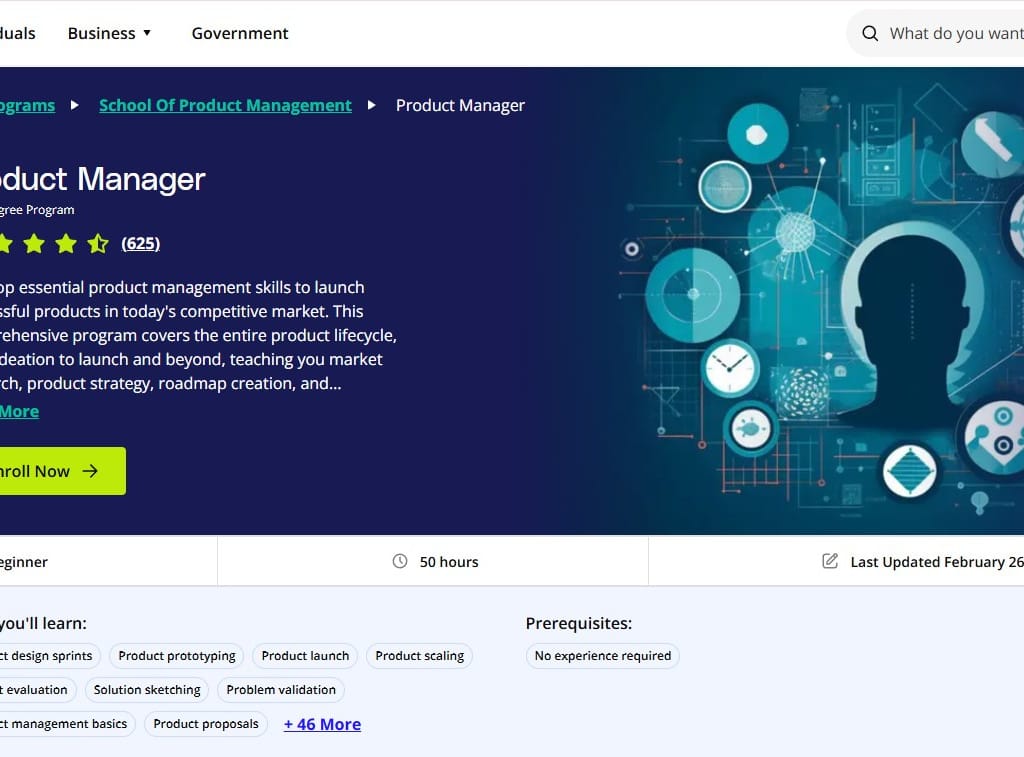Click the edit pencil icon by Last Updated
The height and width of the screenshot is (757, 1024).
tap(830, 562)
